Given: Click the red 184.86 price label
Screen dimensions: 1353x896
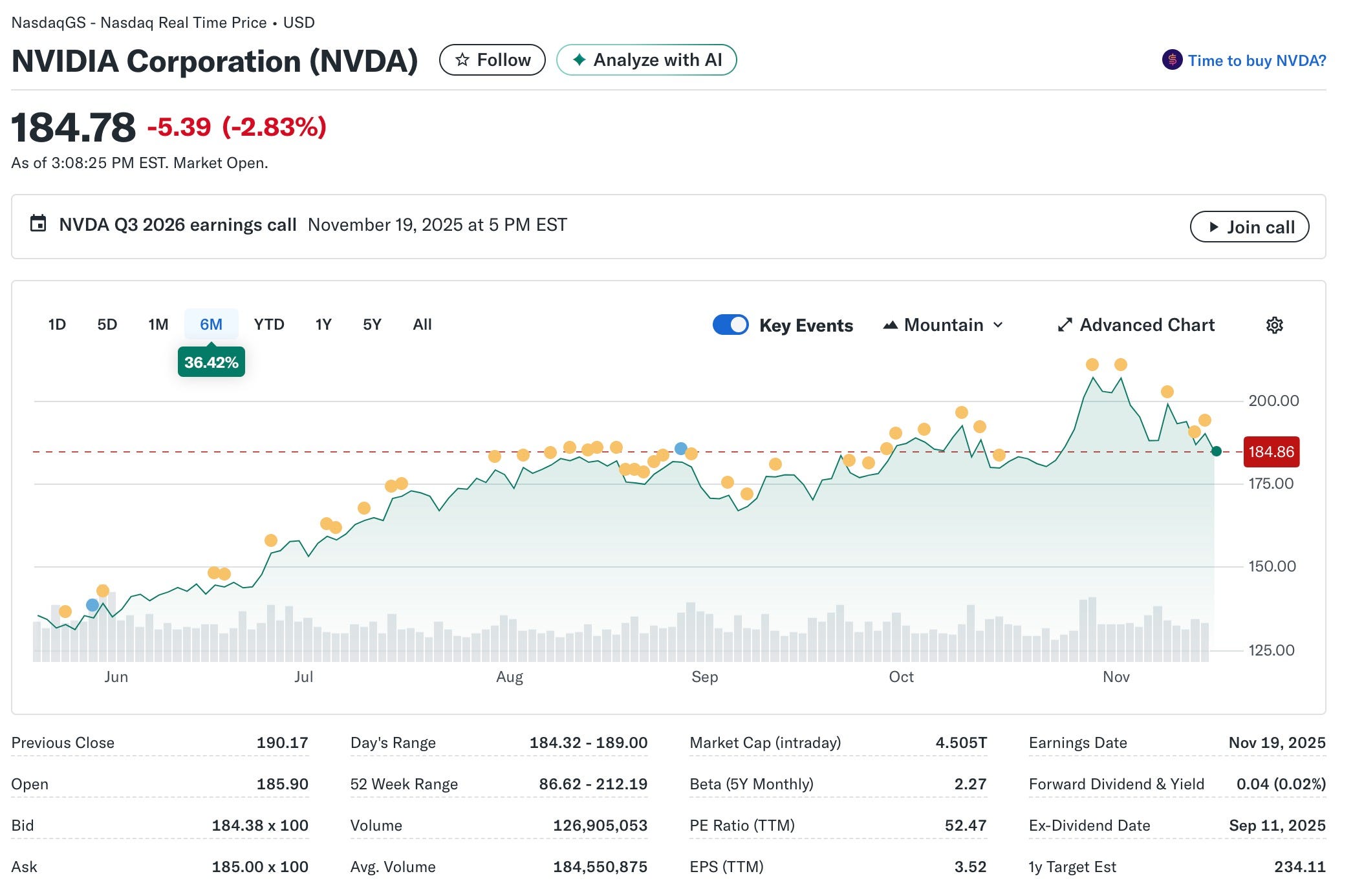Looking at the screenshot, I should click(x=1270, y=452).
